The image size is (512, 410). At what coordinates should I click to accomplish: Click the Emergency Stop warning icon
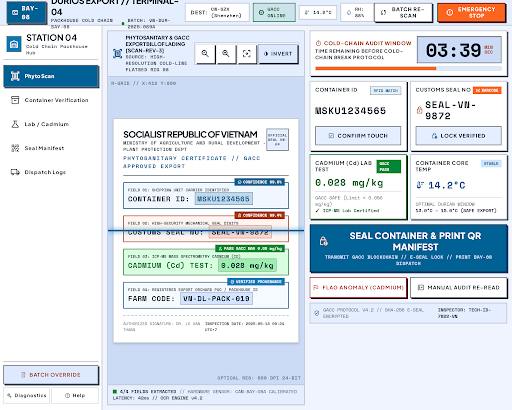450,13
